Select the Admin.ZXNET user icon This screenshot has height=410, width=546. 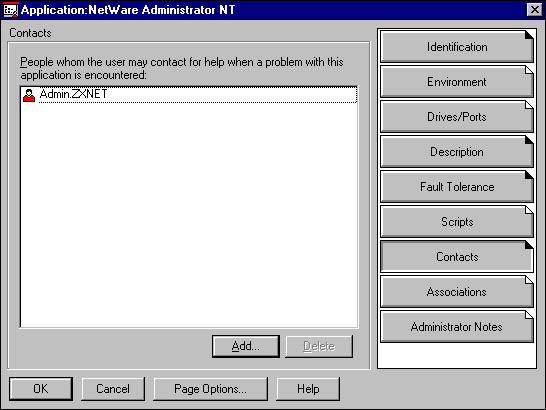pos(29,95)
